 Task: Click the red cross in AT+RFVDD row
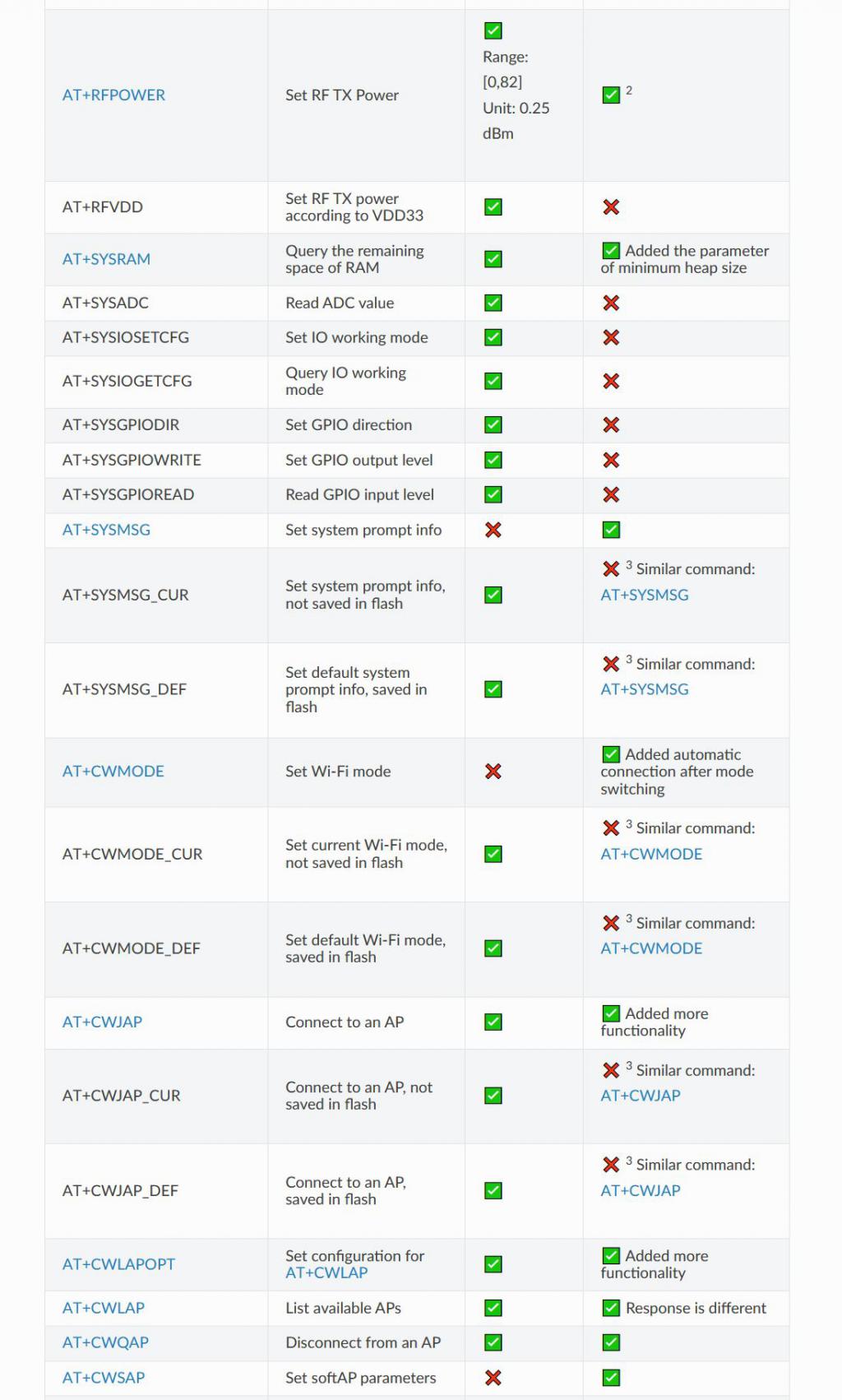point(611,207)
